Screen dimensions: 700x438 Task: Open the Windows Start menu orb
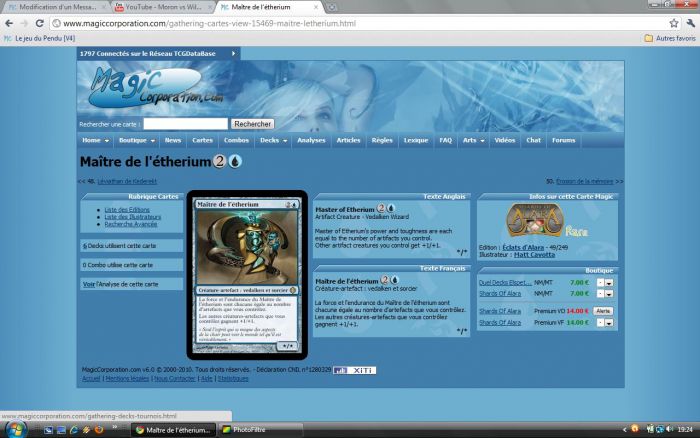coord(15,430)
